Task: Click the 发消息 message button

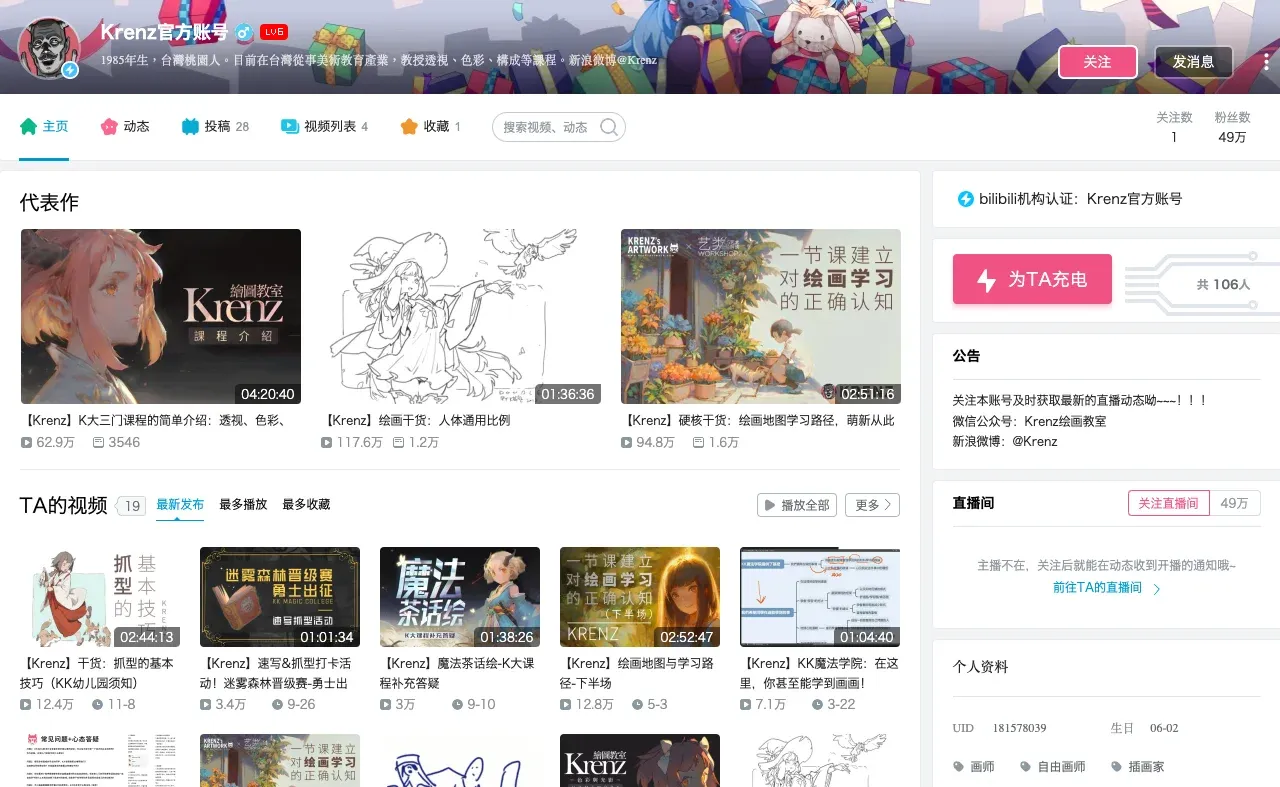Action: pyautogui.click(x=1194, y=62)
